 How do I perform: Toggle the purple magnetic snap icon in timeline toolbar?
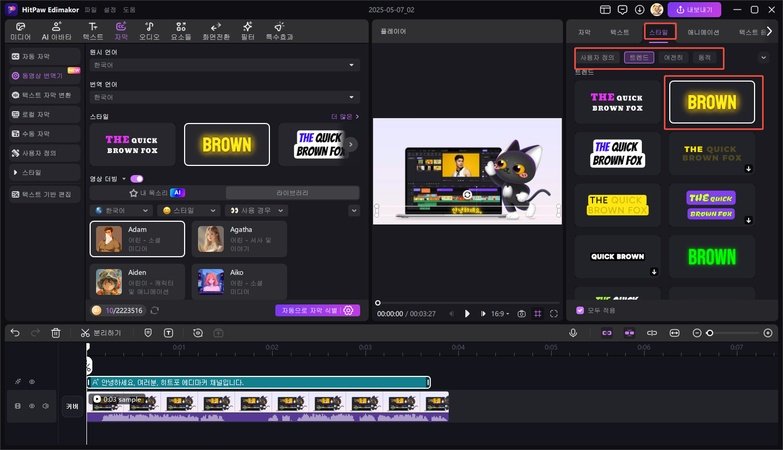pyautogui.click(x=629, y=333)
